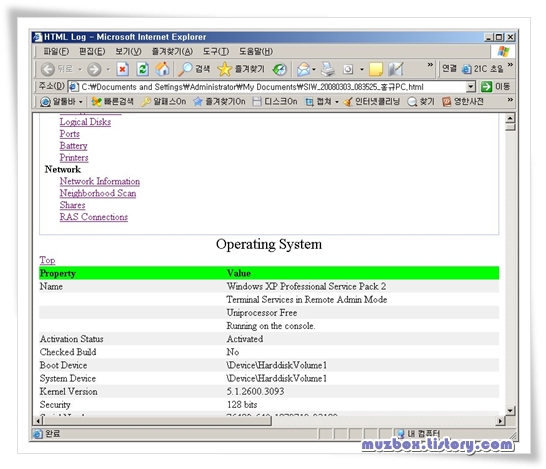
Task: Print the page with printer icon
Action: click(x=327, y=69)
